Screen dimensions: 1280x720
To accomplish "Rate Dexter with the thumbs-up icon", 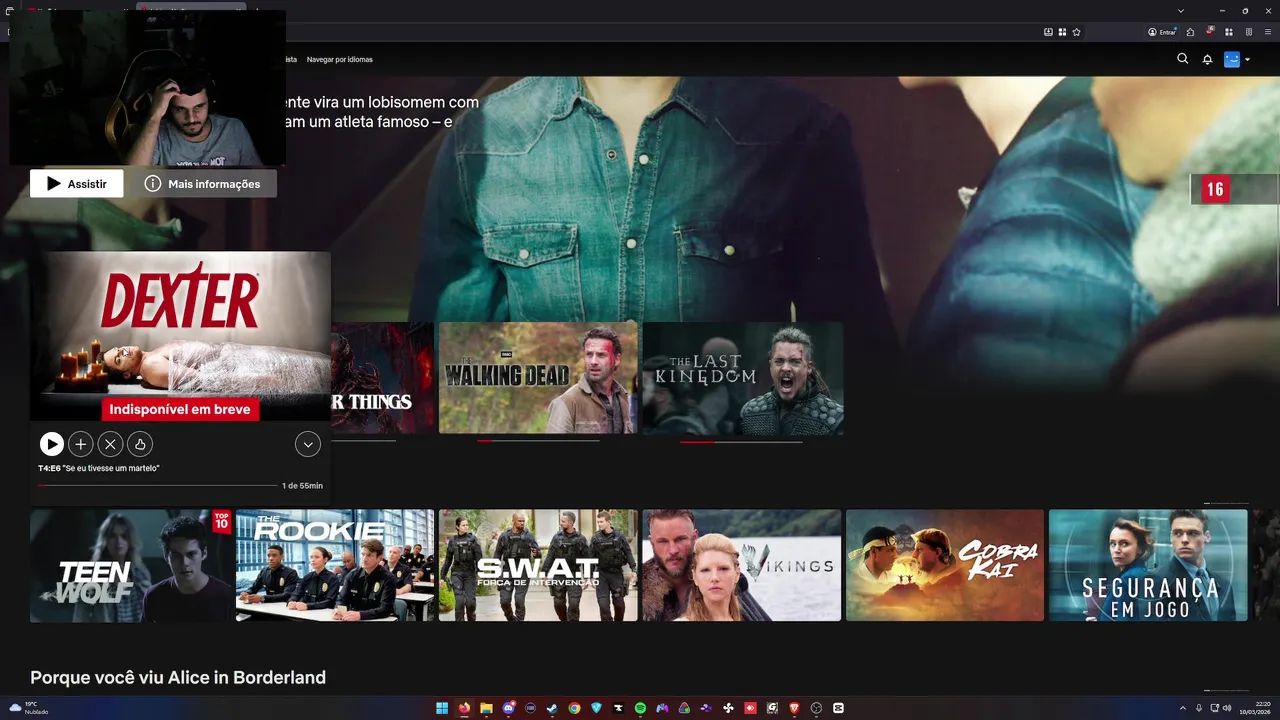I will (x=140, y=444).
